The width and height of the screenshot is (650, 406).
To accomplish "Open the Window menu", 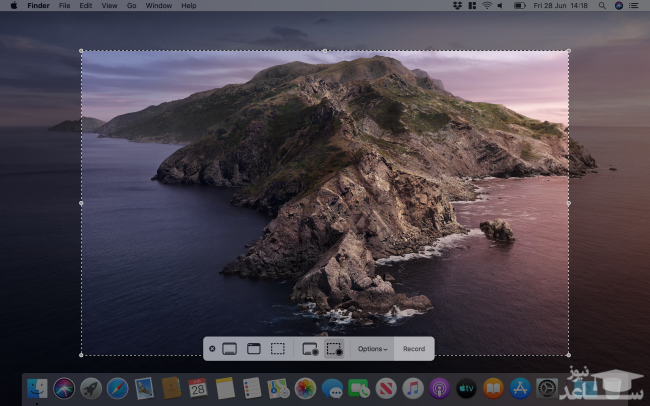I will click(158, 6).
